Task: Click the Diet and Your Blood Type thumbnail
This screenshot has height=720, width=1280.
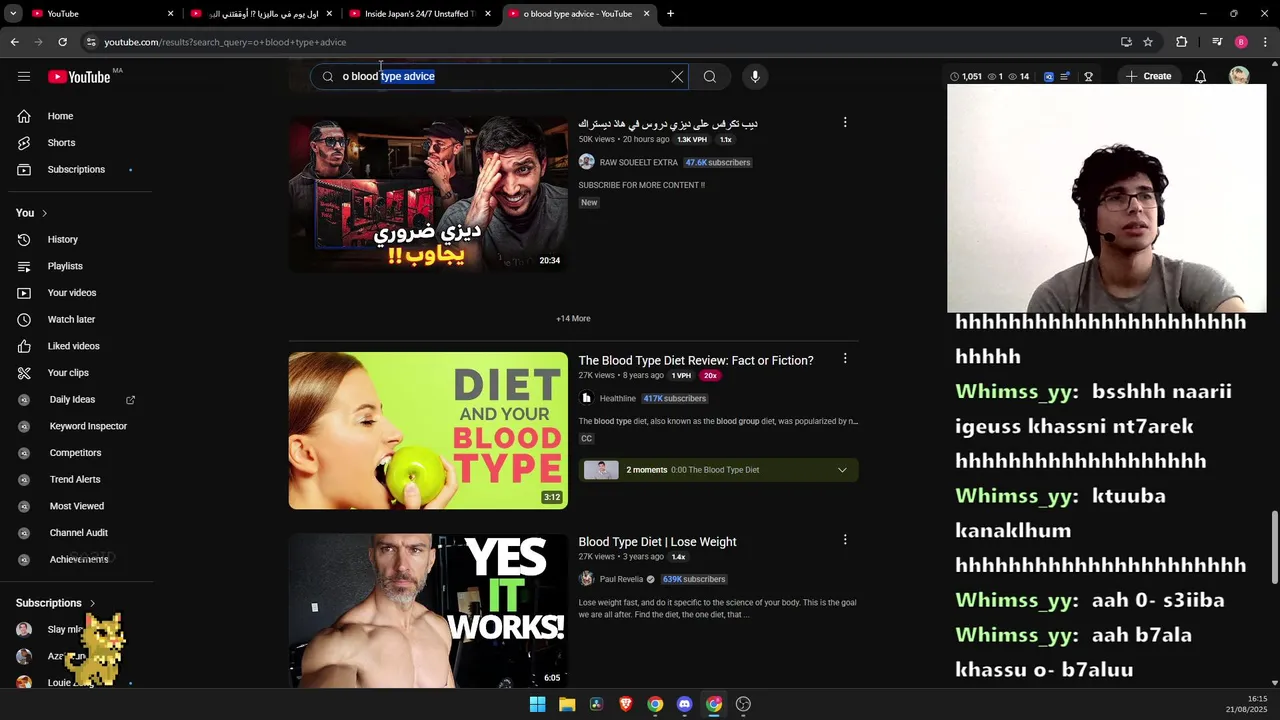Action: pos(428,430)
